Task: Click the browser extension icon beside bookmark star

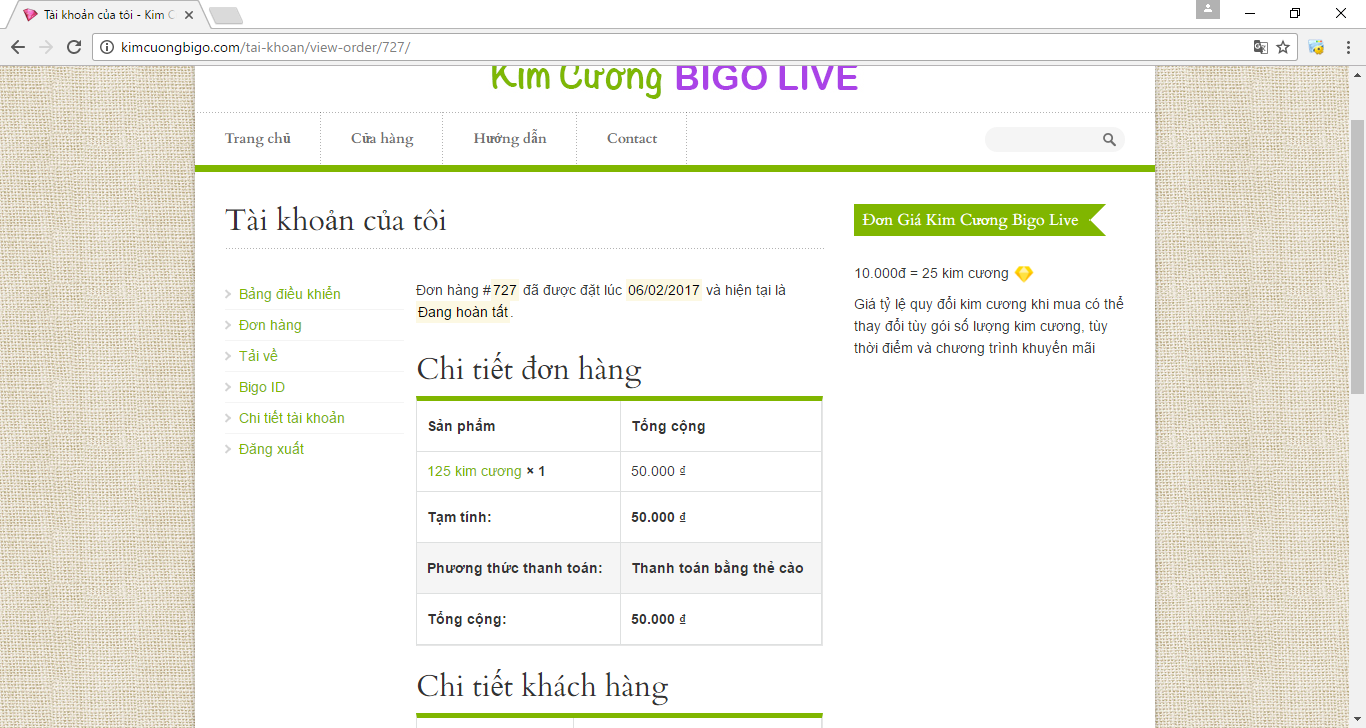Action: [1316, 47]
